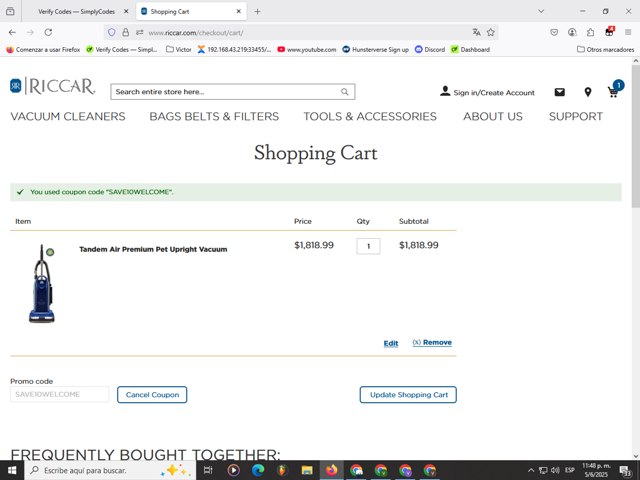Viewport: 640px width, 480px height.
Task: Open the extensions puzzle icon
Action: (x=591, y=32)
